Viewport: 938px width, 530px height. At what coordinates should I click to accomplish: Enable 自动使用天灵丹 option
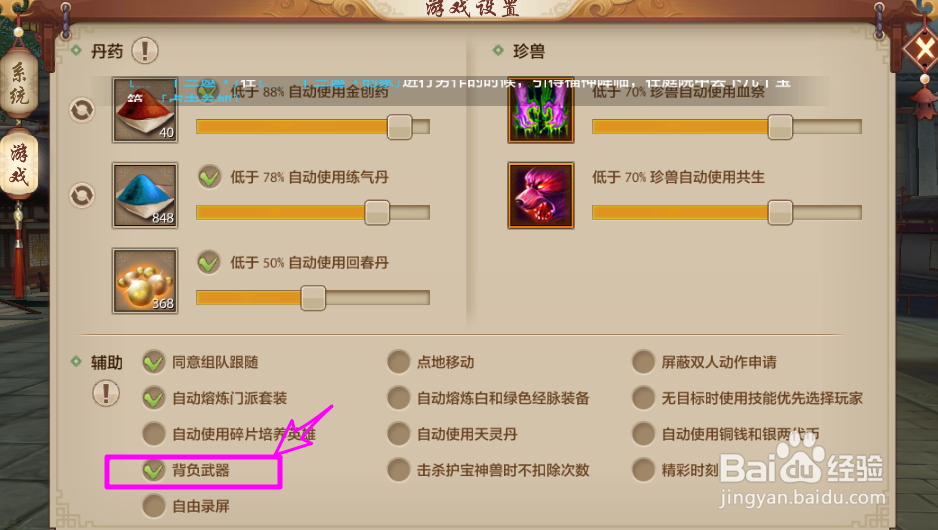pyautogui.click(x=398, y=434)
